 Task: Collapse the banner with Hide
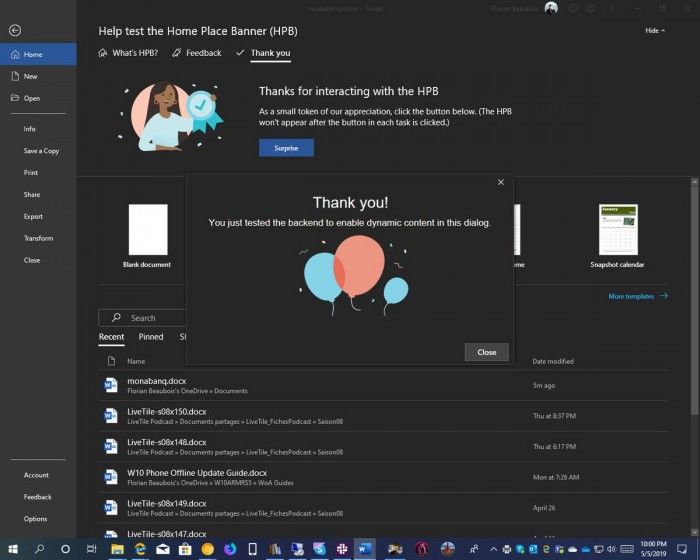655,30
